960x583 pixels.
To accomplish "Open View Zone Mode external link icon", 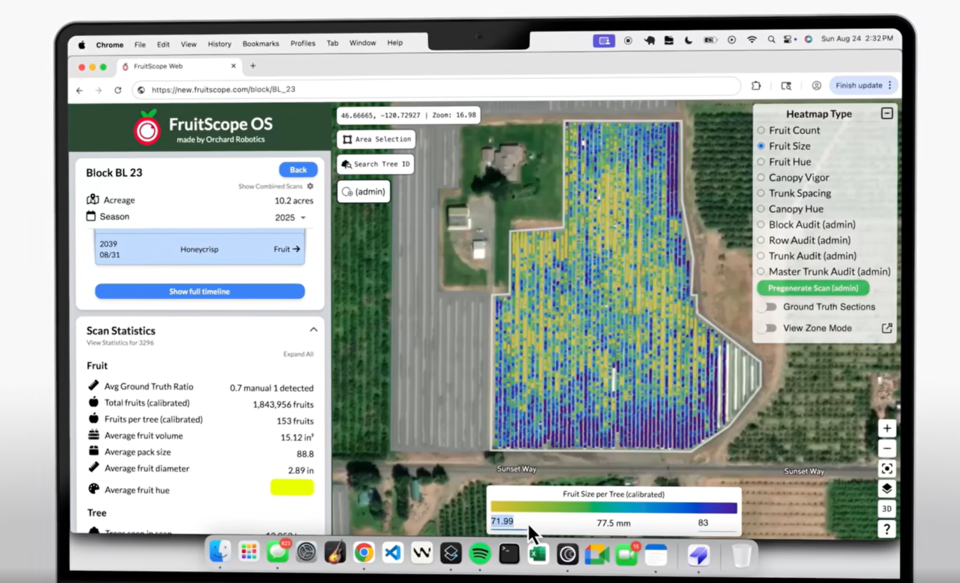I will pyautogui.click(x=886, y=328).
